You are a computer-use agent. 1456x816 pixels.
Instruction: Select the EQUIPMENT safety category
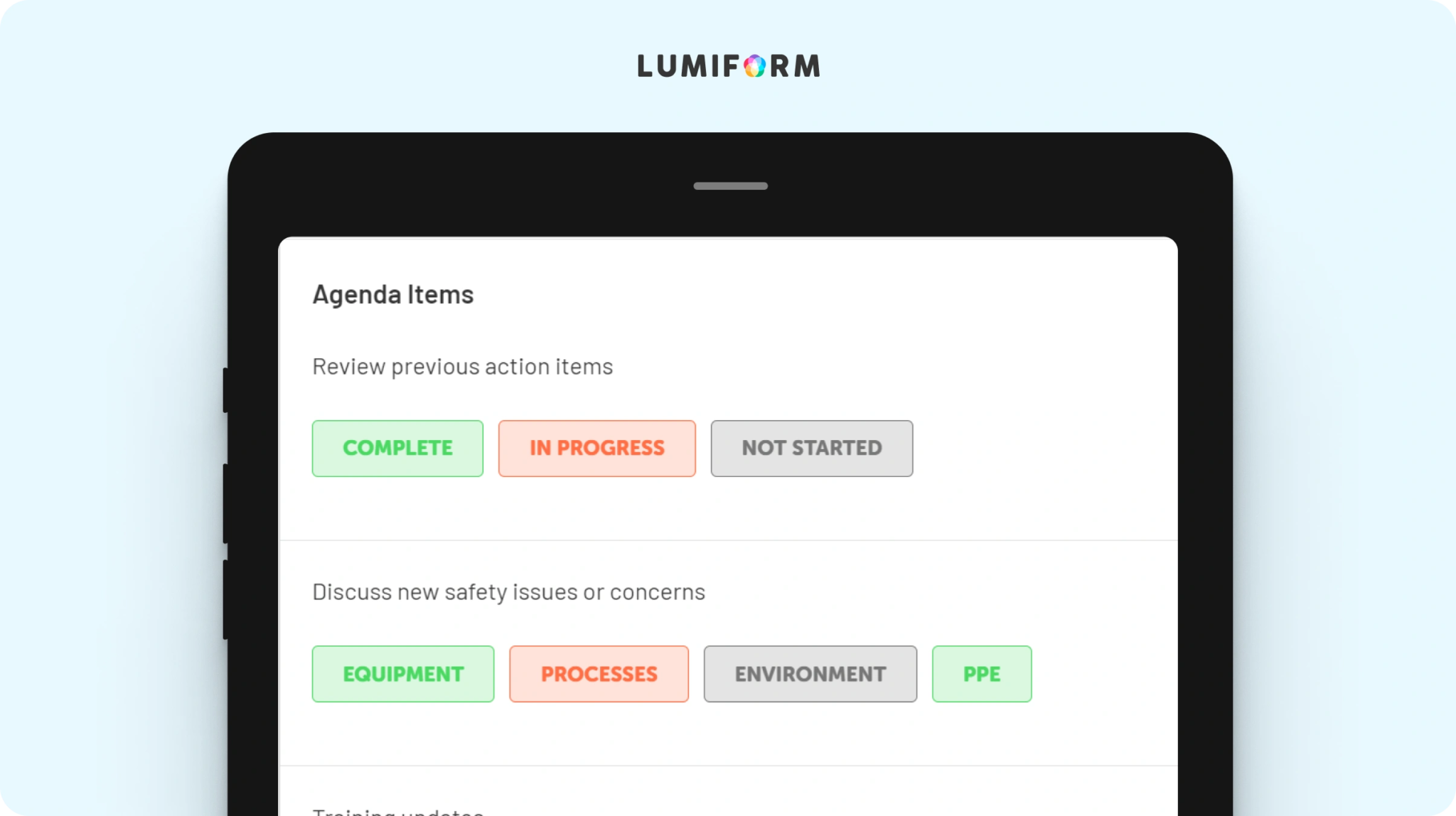[x=403, y=674]
